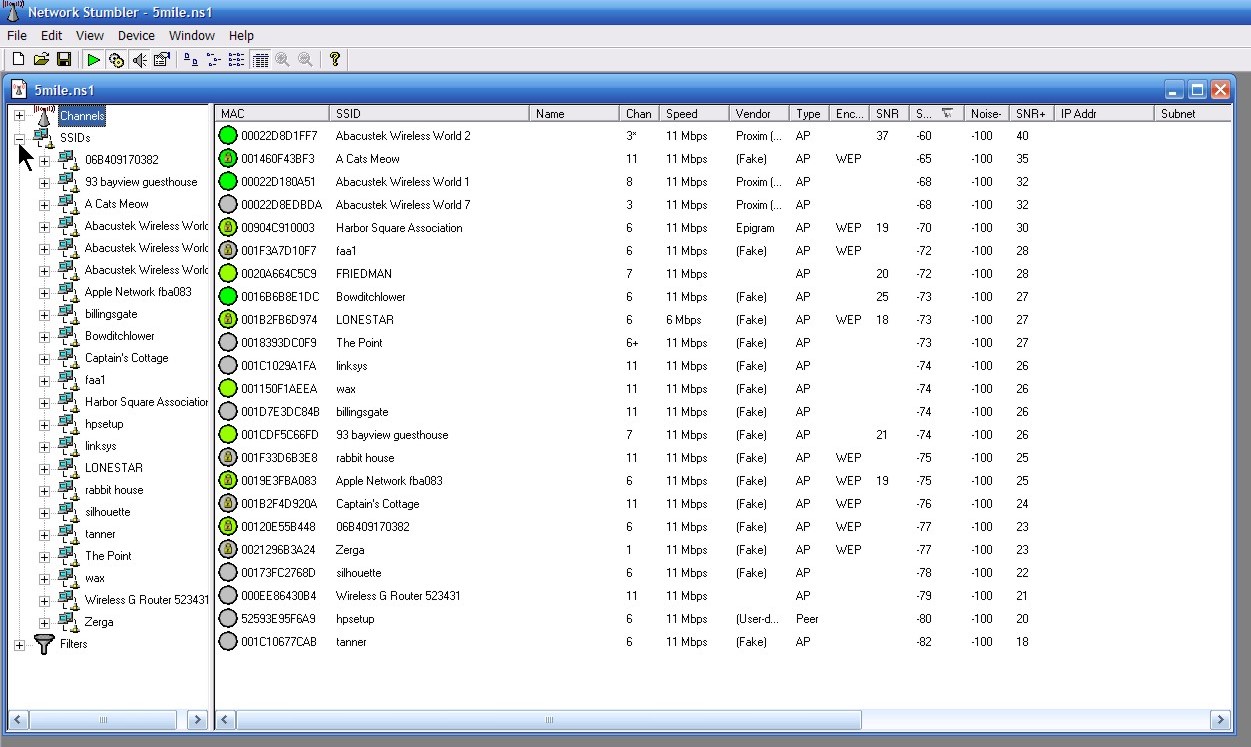Screen dimensions: 1251x747
Task: Select the Harbor Square Association SSID cell
Action: click(399, 228)
